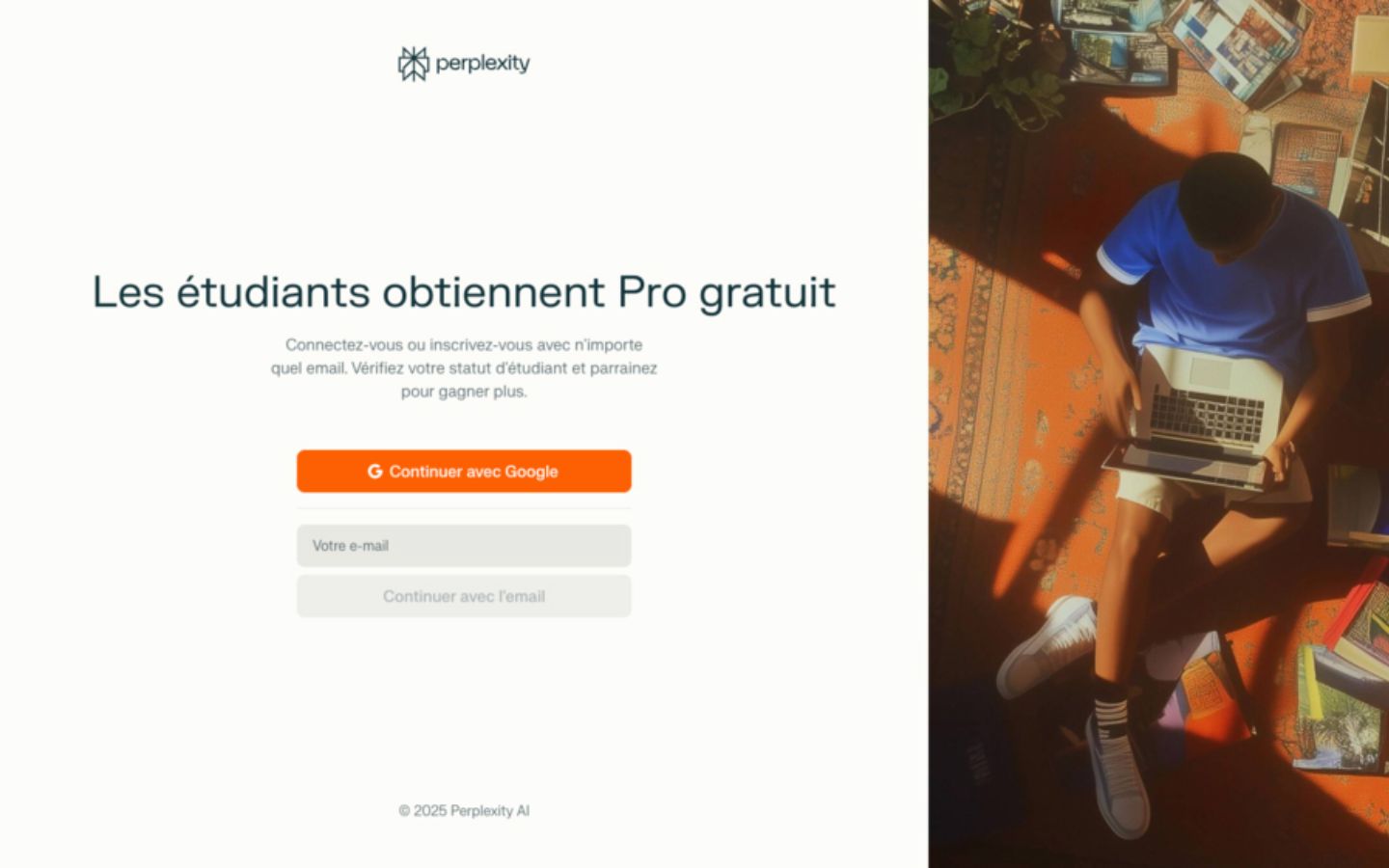Focus the Votre e-mail input field
The height and width of the screenshot is (868, 1389).
464,546
